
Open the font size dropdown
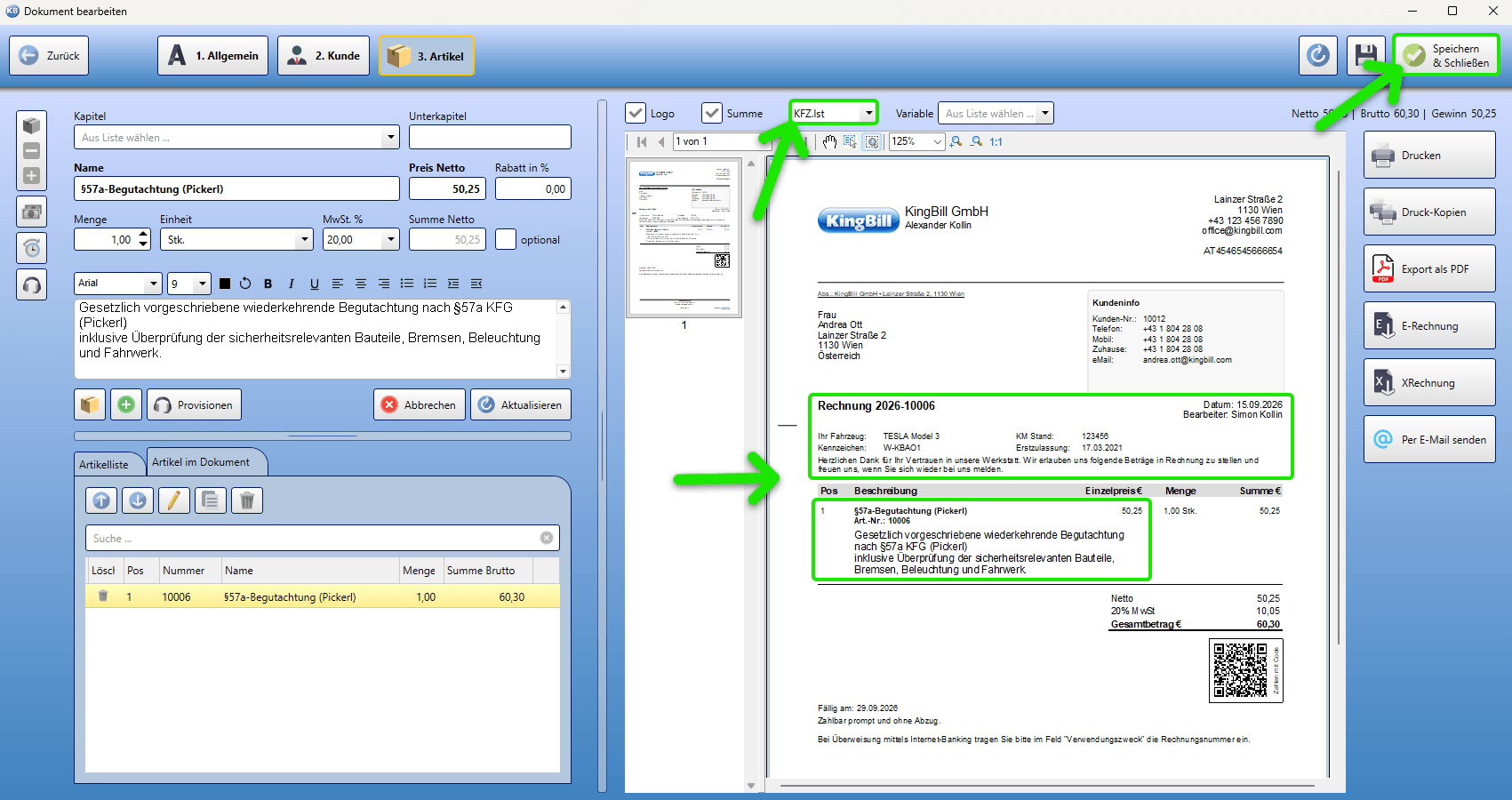pos(203,284)
